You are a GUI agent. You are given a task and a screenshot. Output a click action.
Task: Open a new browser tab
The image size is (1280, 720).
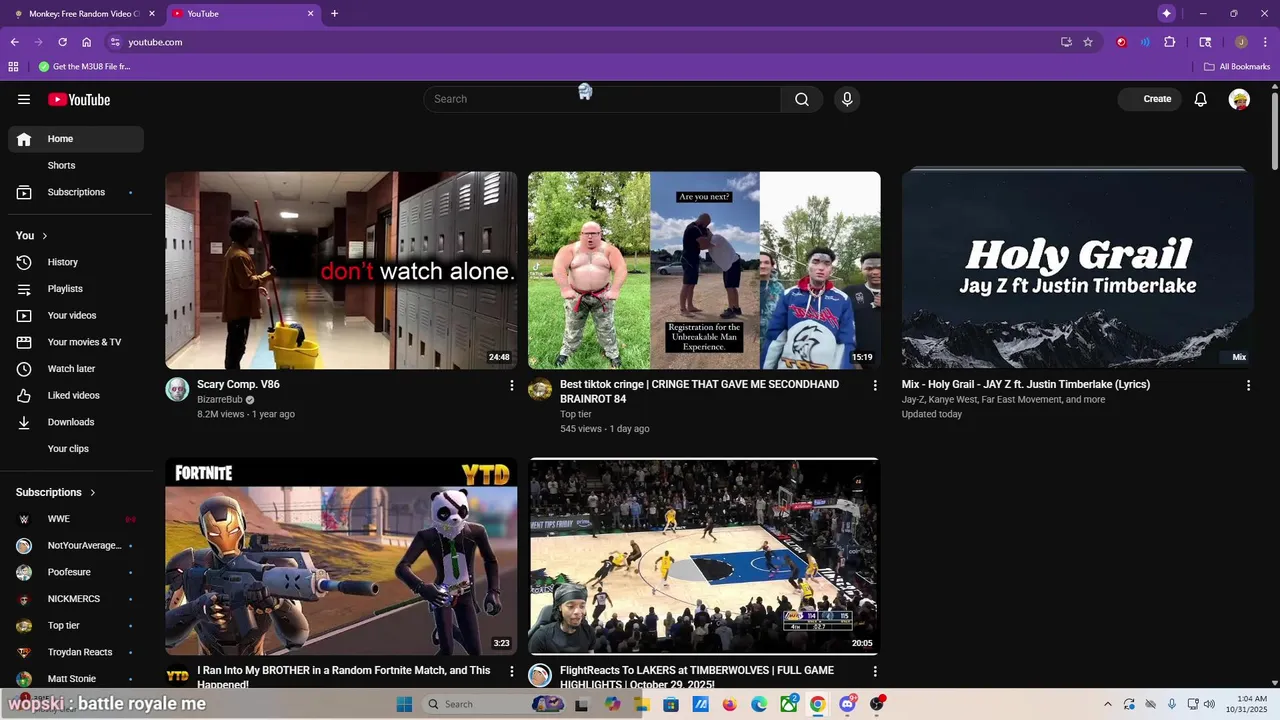click(x=334, y=14)
